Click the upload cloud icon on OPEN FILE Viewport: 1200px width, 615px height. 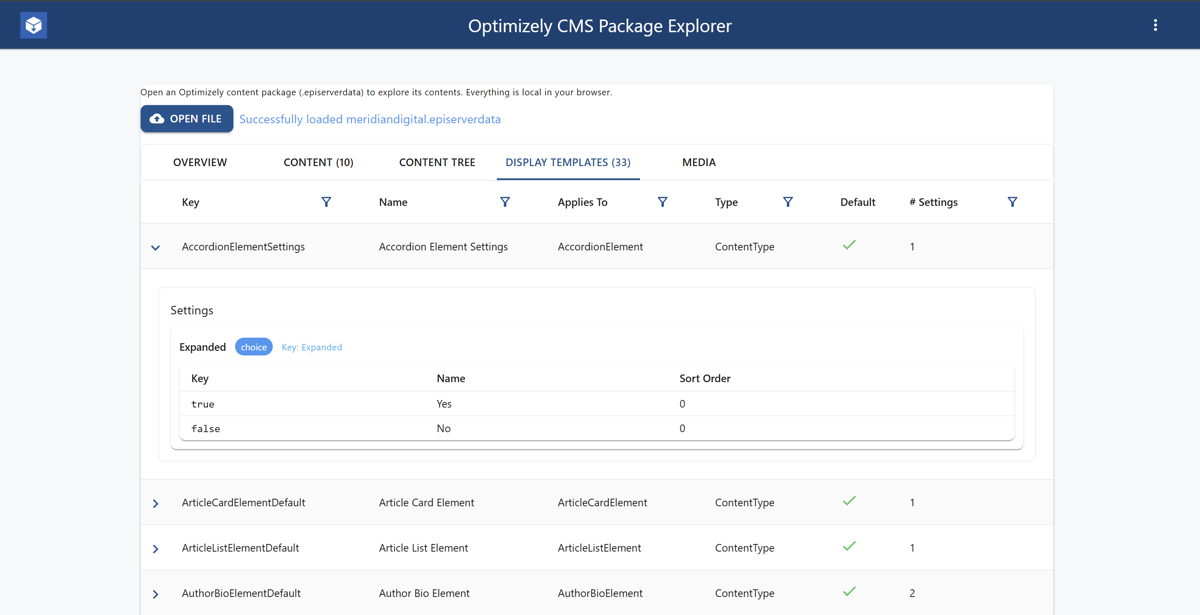point(155,118)
